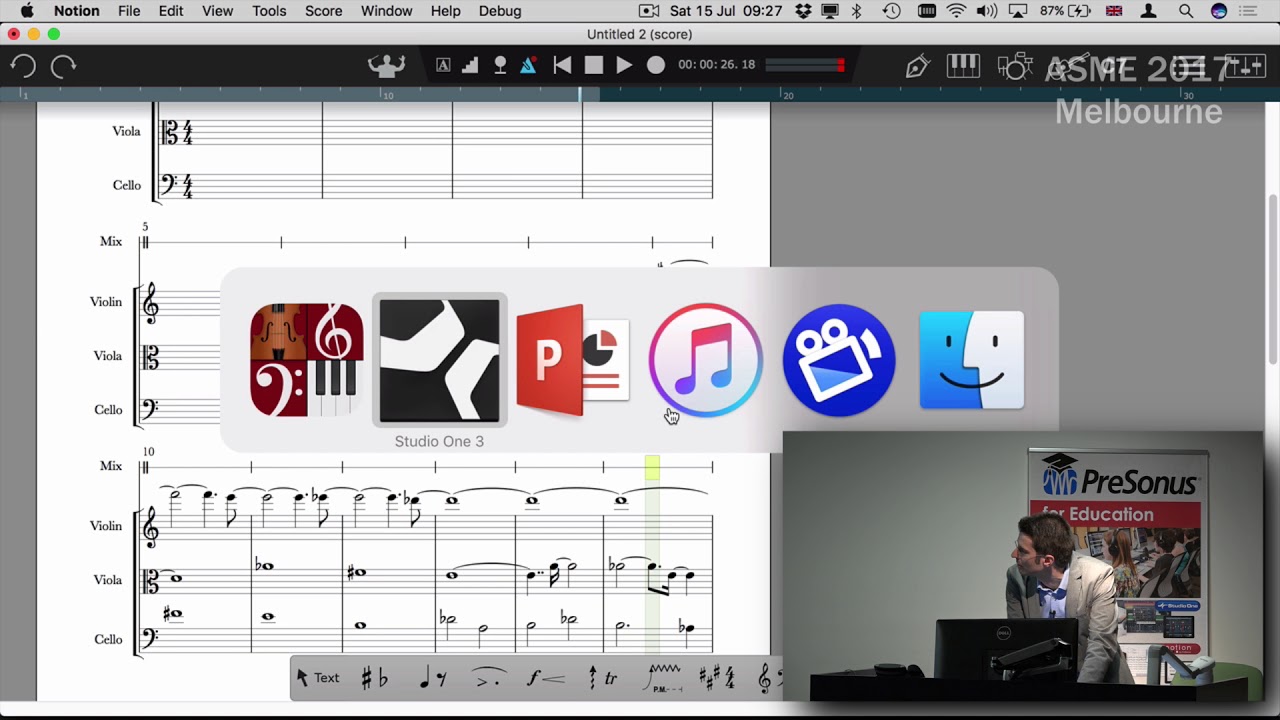Select Studio One 3 in app switcher

(x=439, y=361)
